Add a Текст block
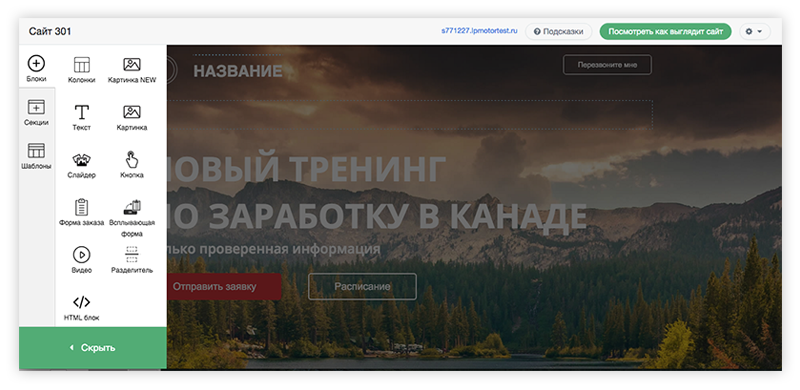This screenshot has width=800, height=390. tap(82, 117)
